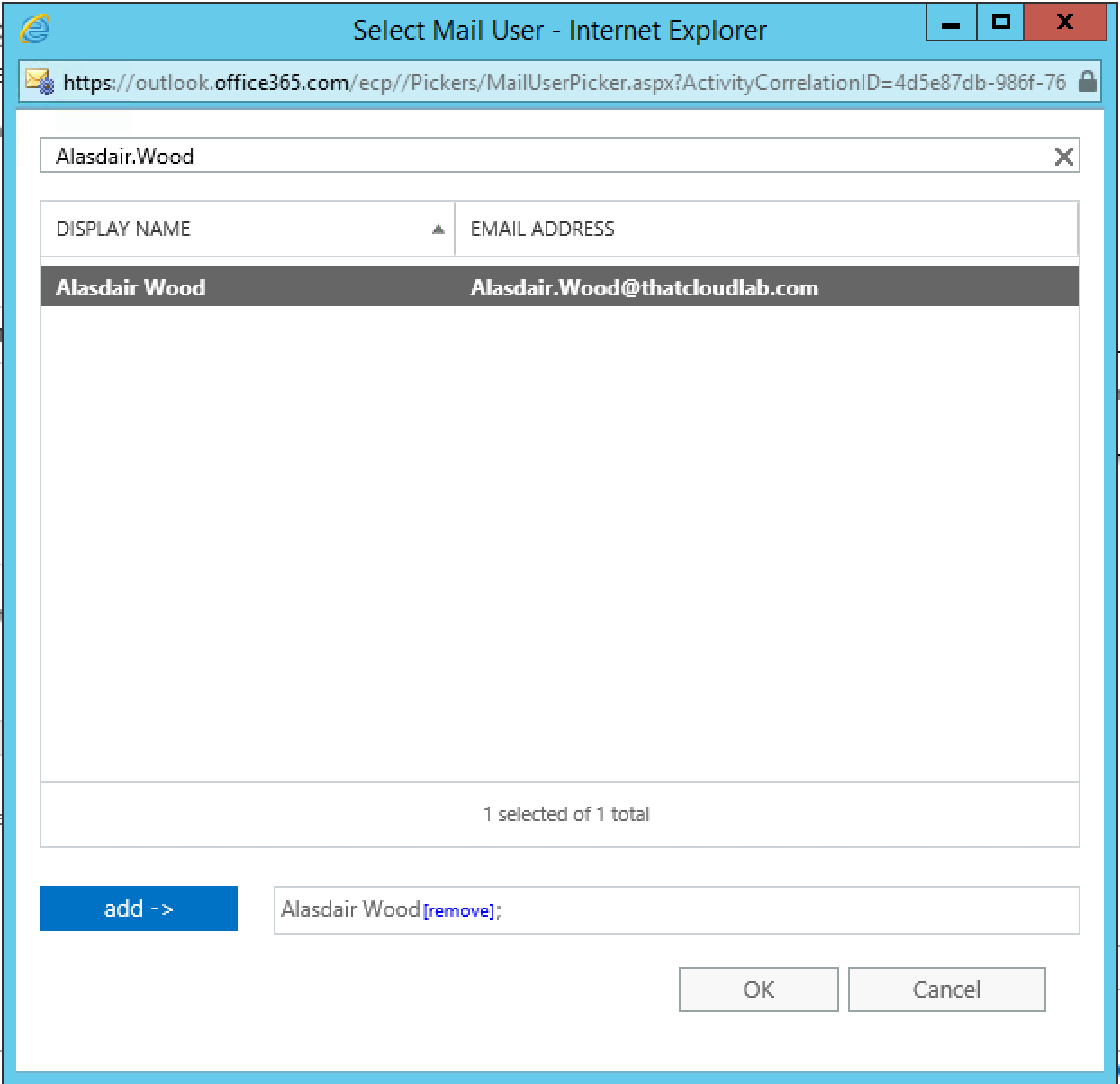The width and height of the screenshot is (1120, 1084).
Task: Click the security lock icon in address bar
Action: (1087, 82)
